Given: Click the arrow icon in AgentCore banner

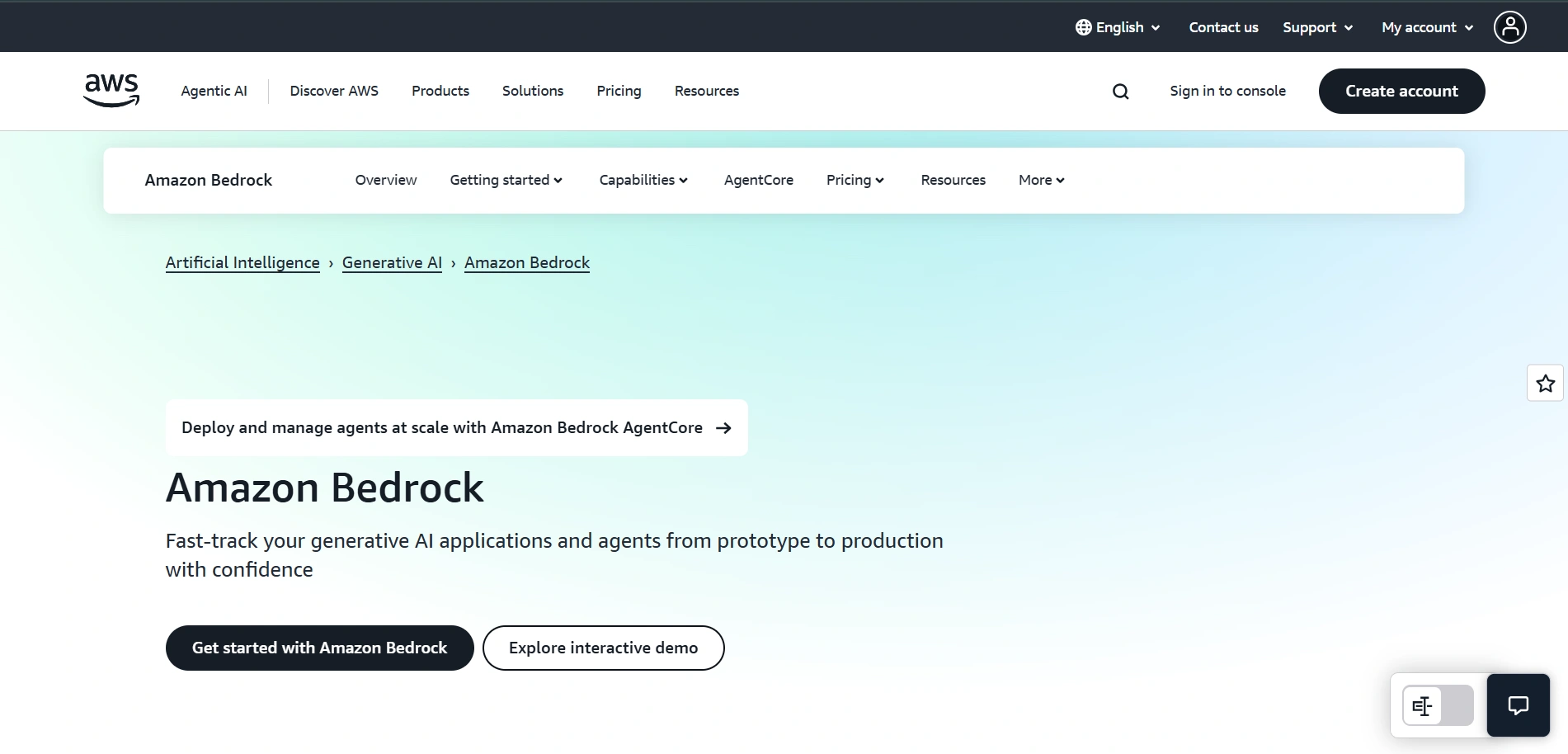Looking at the screenshot, I should (x=723, y=428).
